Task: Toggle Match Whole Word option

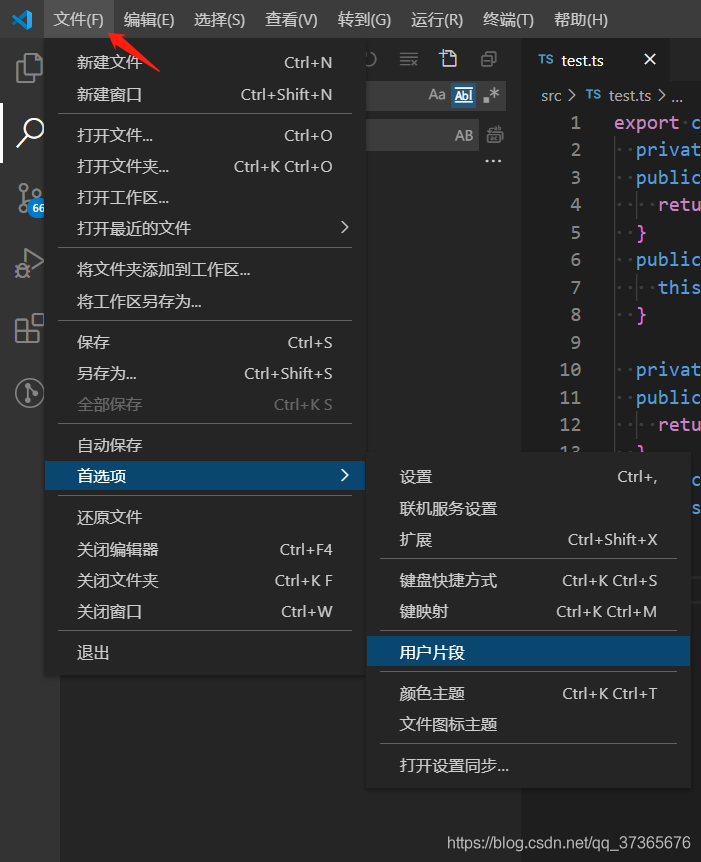Action: click(463, 96)
